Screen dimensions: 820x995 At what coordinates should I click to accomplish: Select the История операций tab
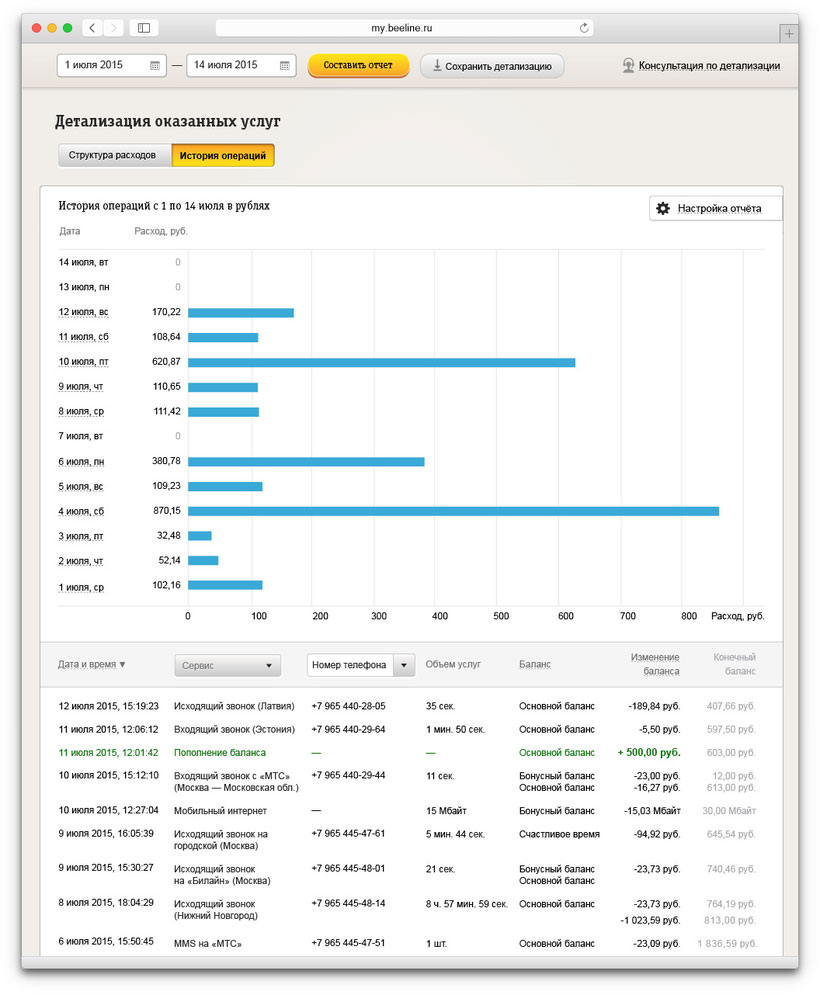(x=222, y=156)
